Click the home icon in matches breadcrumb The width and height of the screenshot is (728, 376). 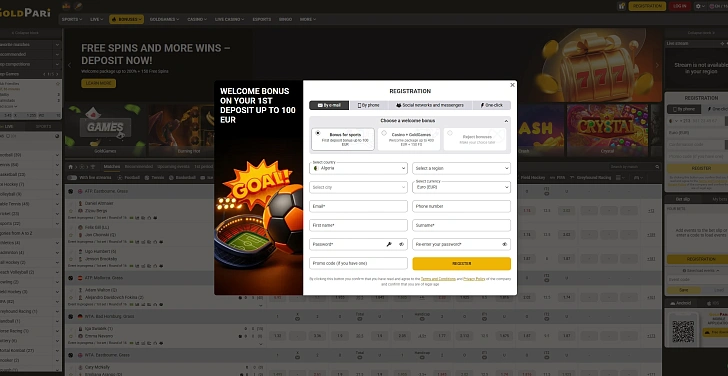coord(71,167)
